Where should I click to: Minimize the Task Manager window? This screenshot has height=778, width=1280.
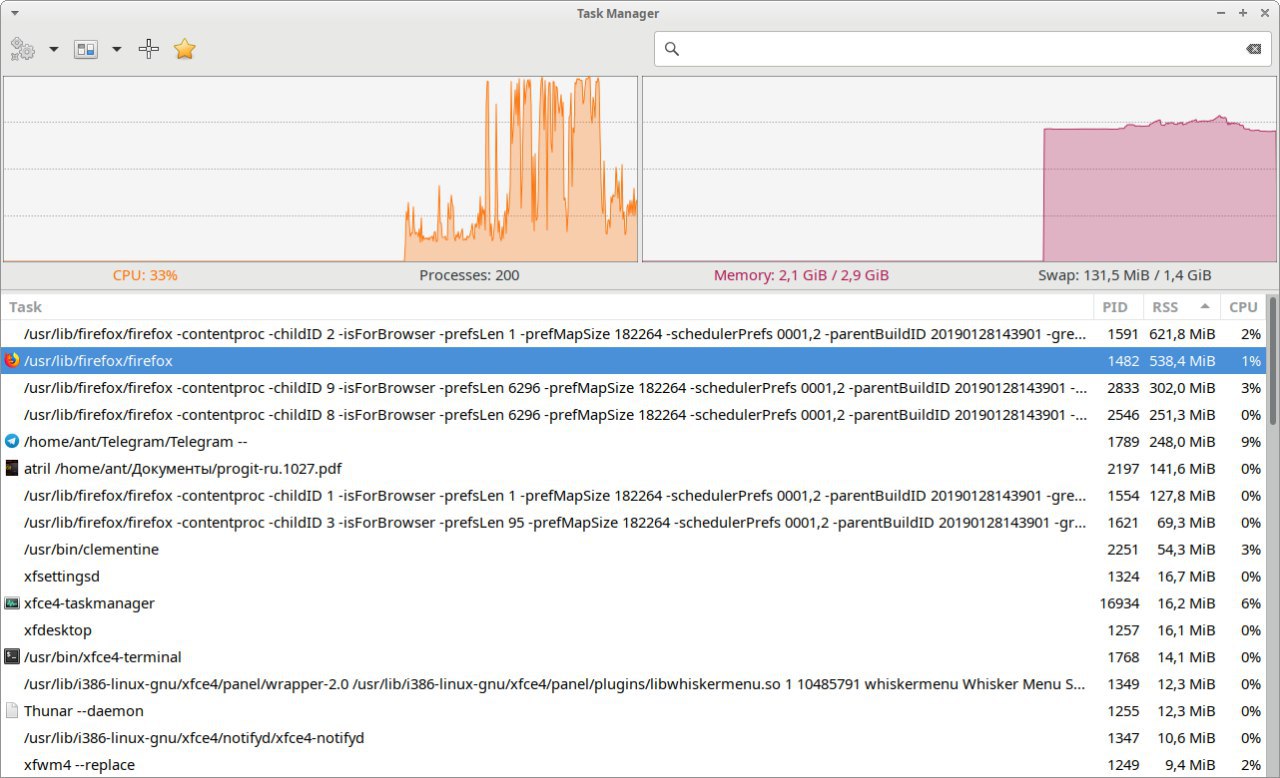(1221, 13)
